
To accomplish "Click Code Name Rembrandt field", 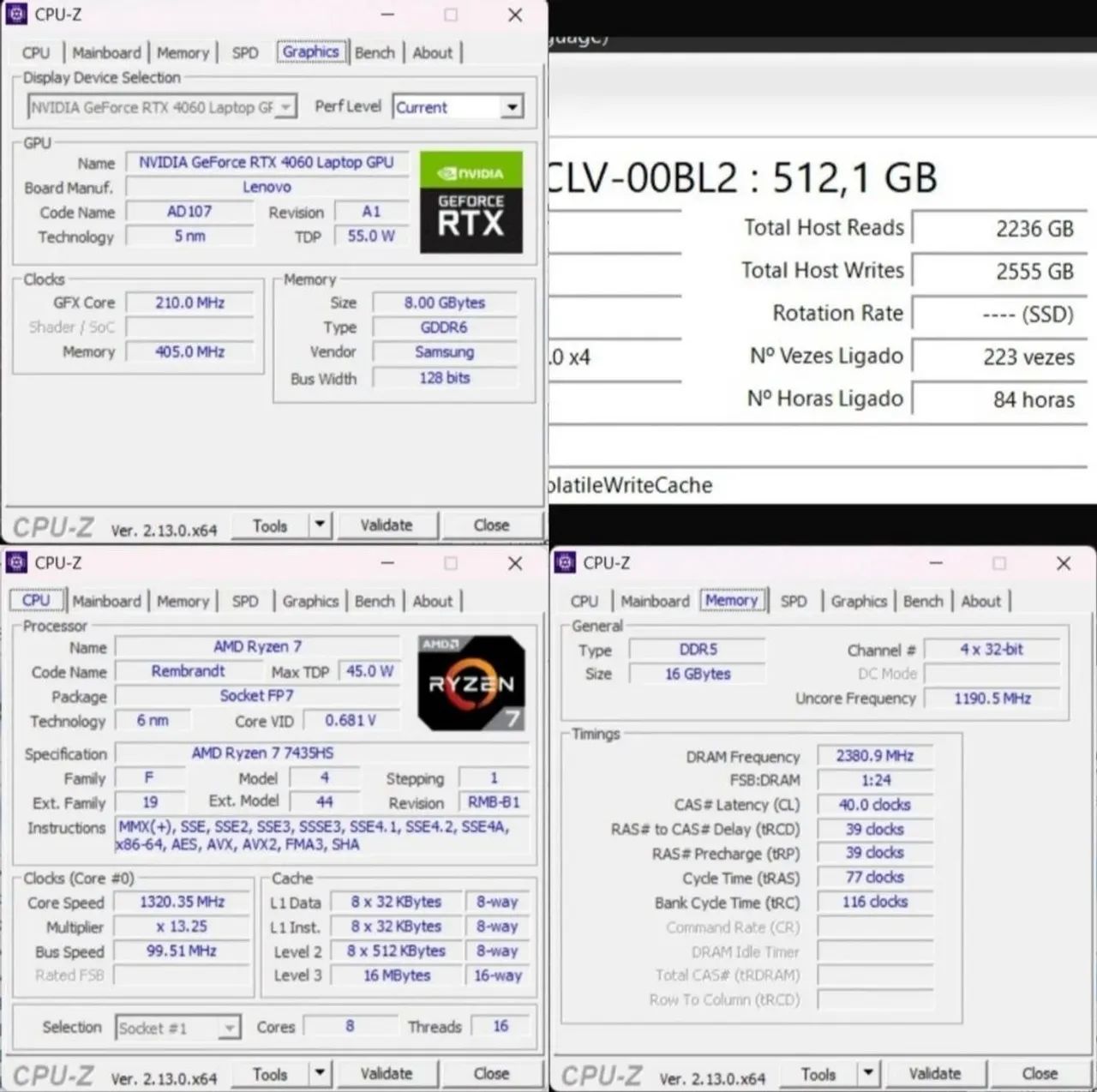I will point(188,671).
